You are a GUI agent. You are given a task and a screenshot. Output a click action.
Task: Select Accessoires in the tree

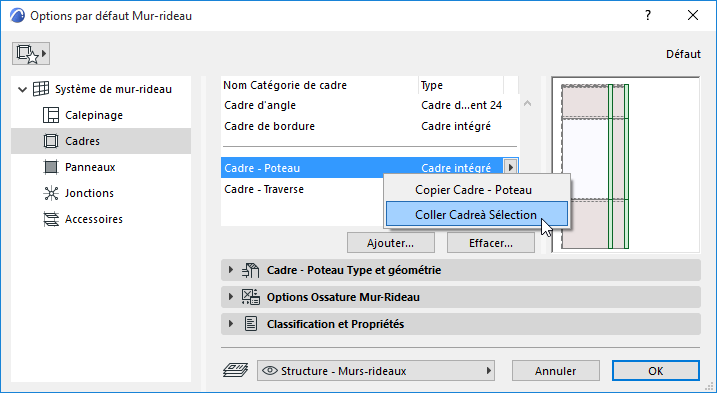(x=94, y=219)
